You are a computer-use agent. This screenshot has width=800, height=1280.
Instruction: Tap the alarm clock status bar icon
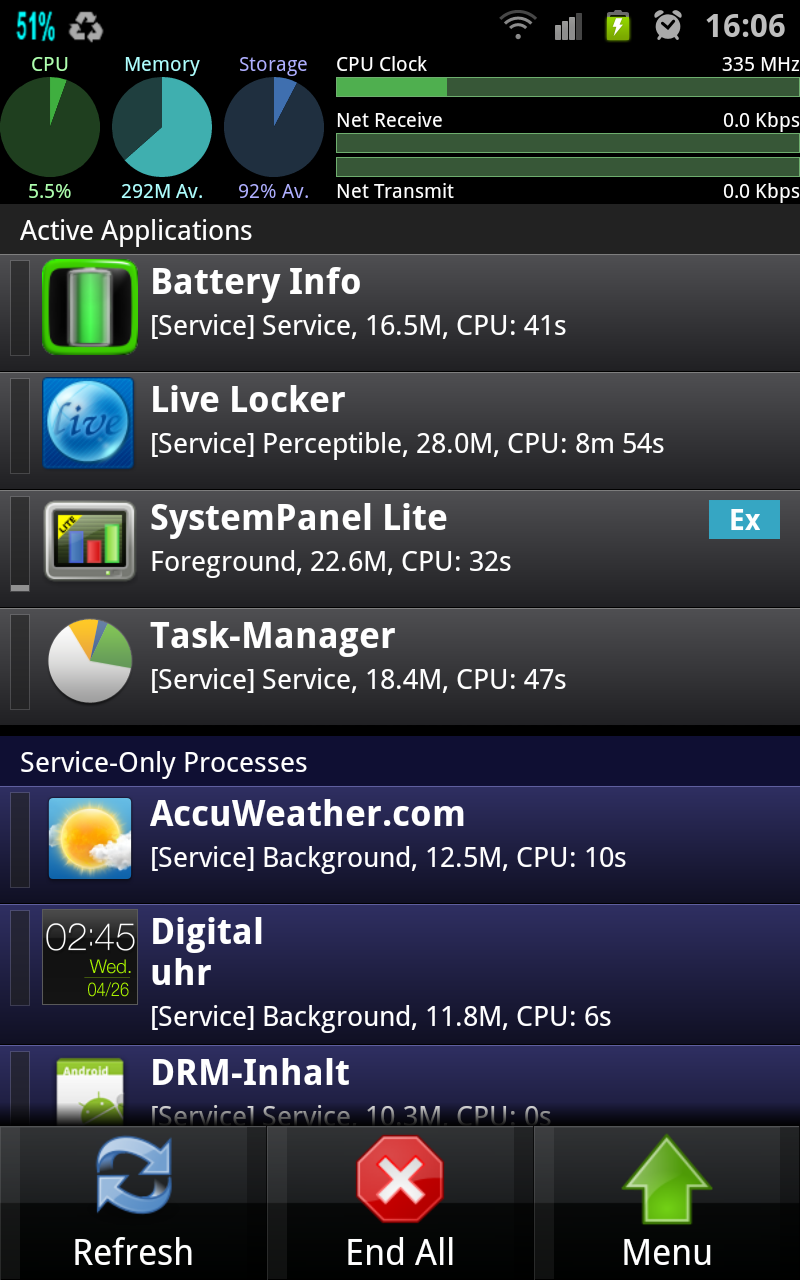click(668, 25)
